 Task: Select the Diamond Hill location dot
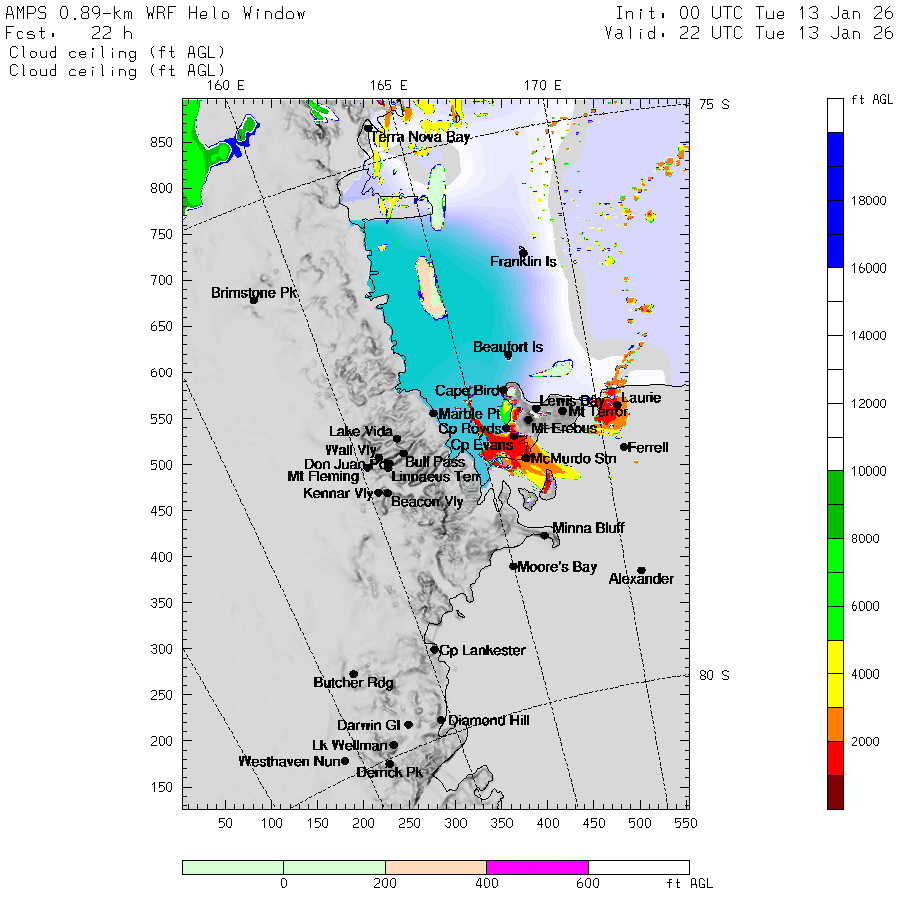(x=441, y=720)
